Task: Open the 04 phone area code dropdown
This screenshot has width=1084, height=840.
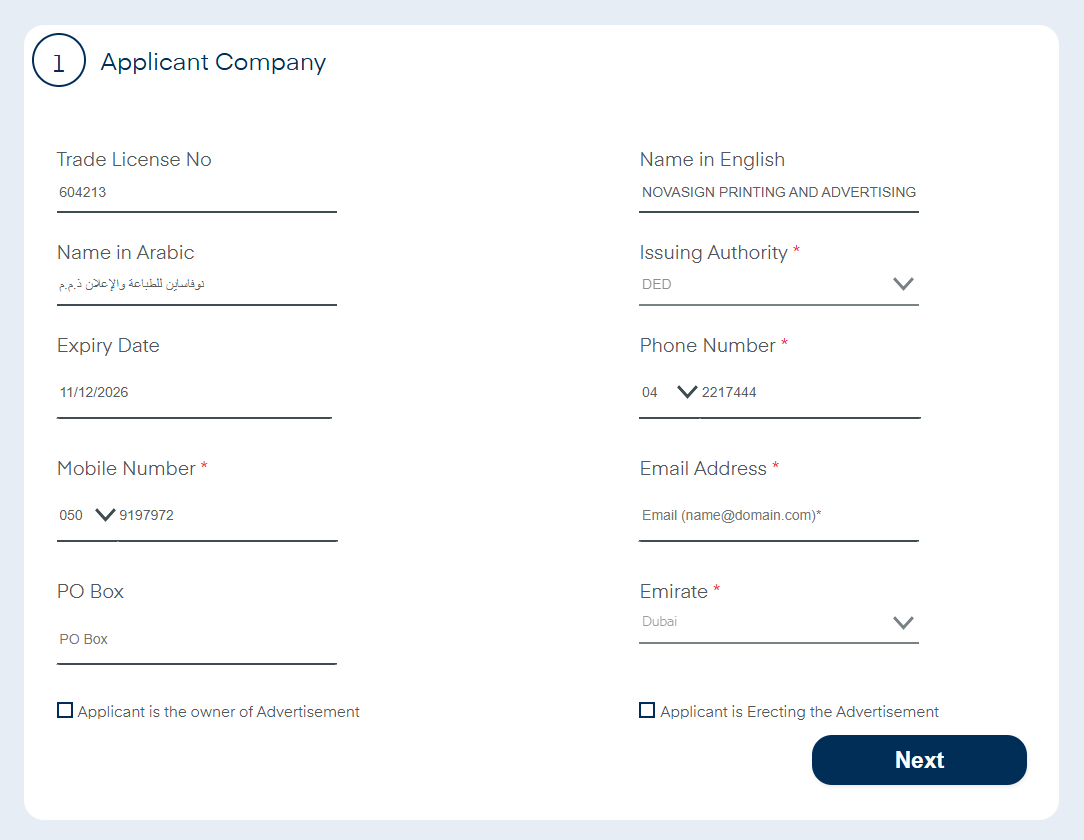Action: pos(668,392)
